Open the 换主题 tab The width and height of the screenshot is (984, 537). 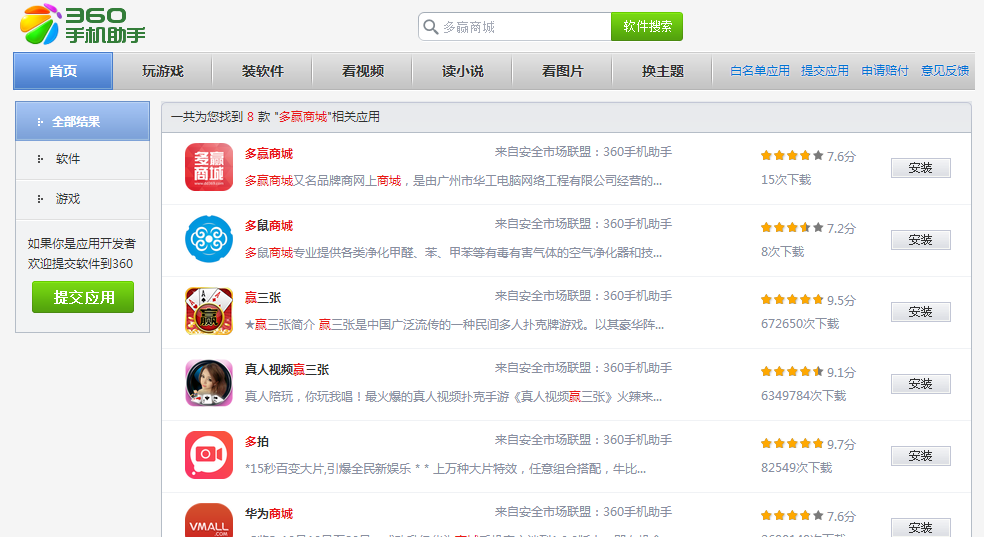pos(662,71)
